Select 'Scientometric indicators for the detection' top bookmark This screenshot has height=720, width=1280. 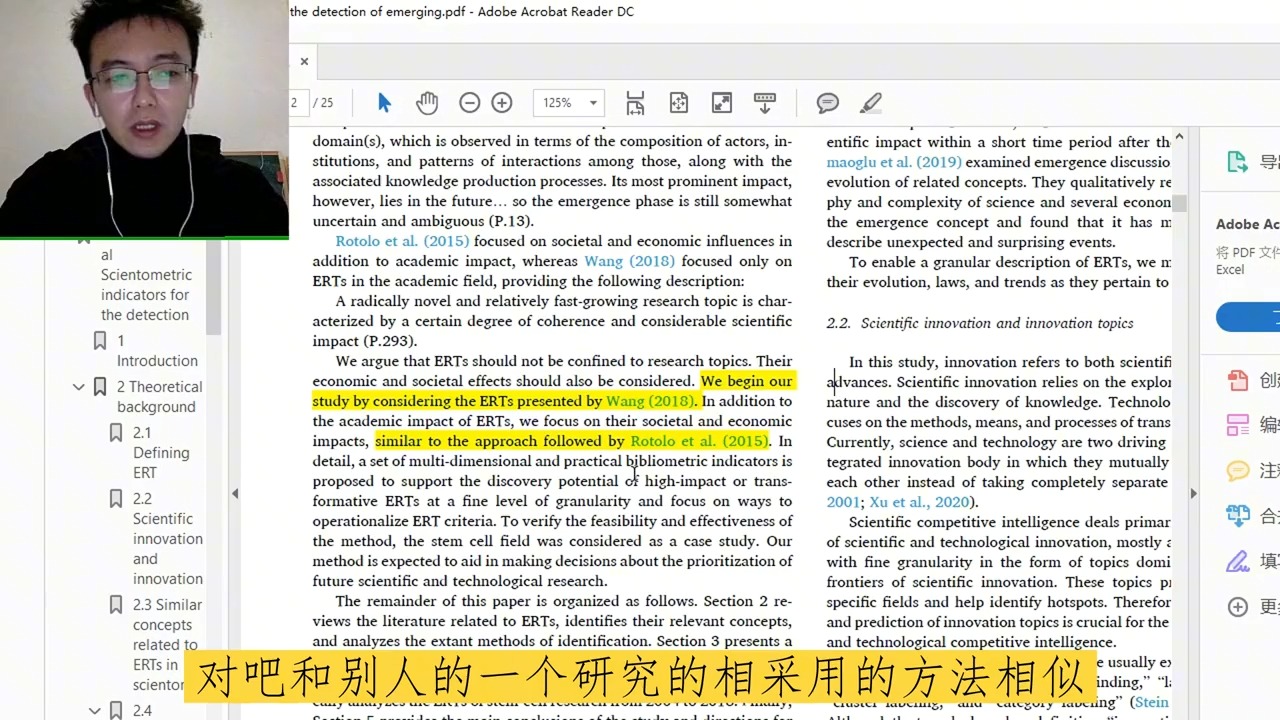click(x=146, y=285)
